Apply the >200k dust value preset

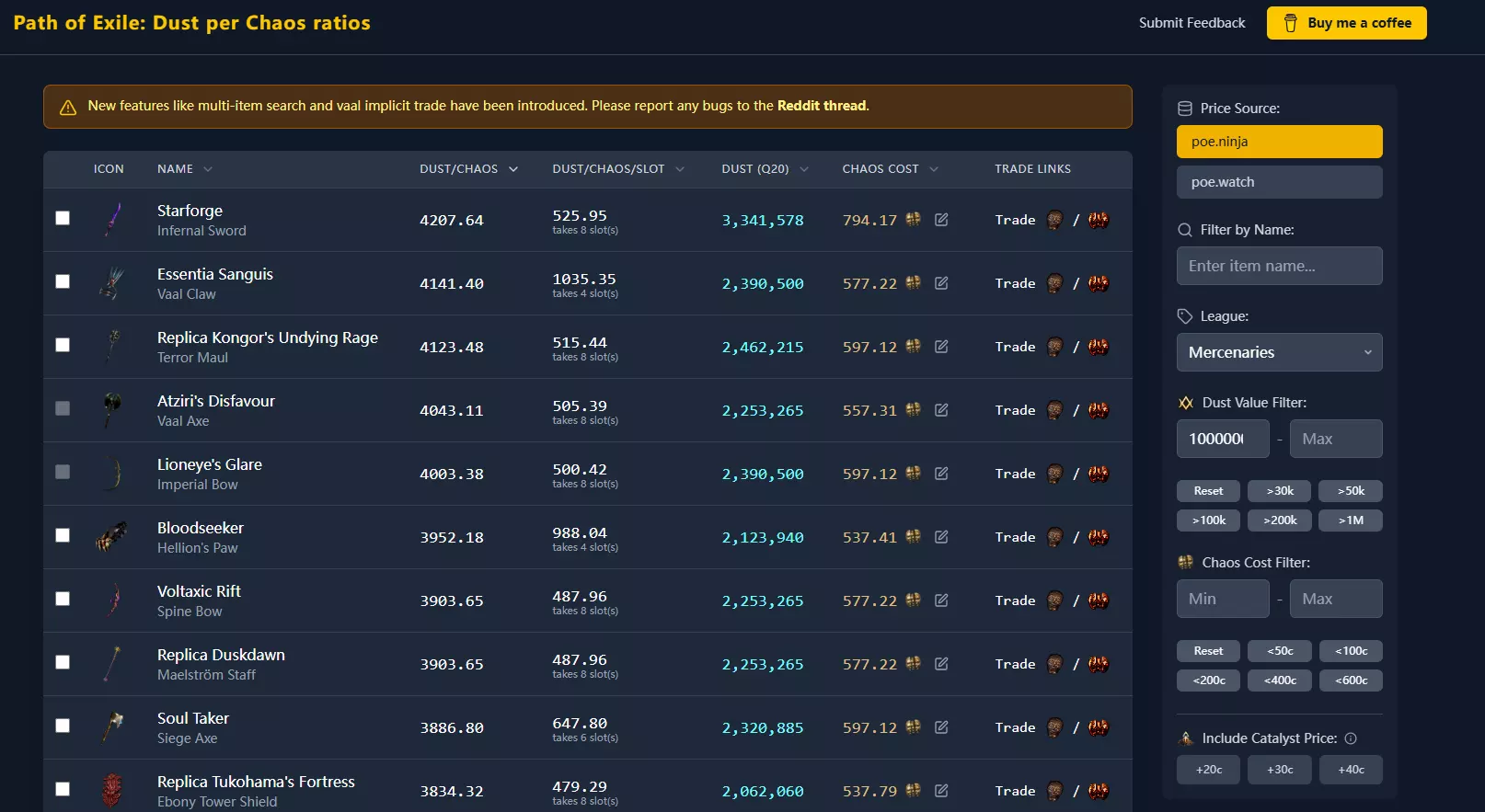tap(1280, 520)
